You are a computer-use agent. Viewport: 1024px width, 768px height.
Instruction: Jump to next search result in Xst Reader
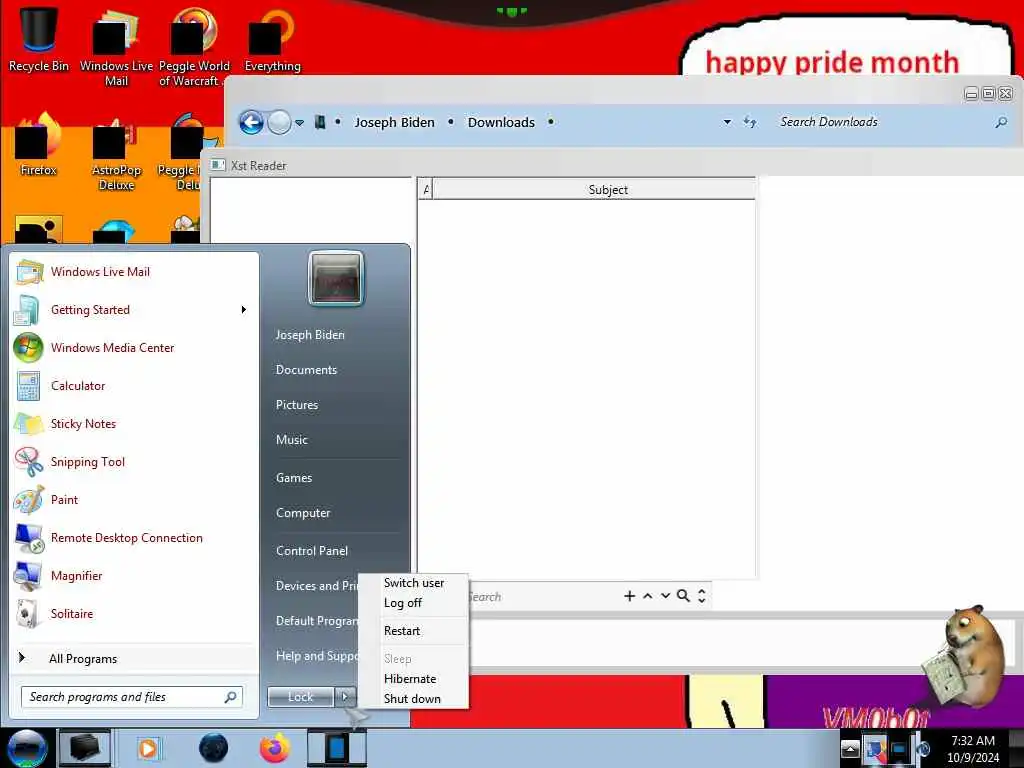pos(665,596)
